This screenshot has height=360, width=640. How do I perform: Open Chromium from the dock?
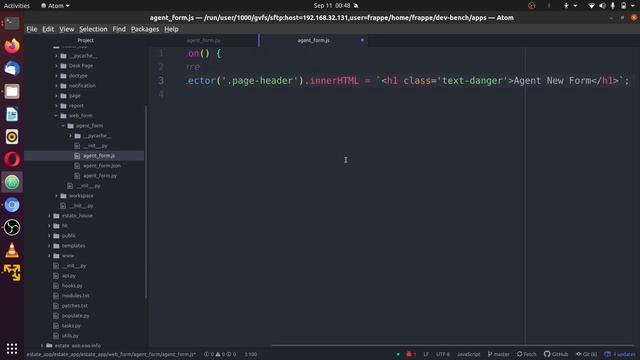(12, 205)
